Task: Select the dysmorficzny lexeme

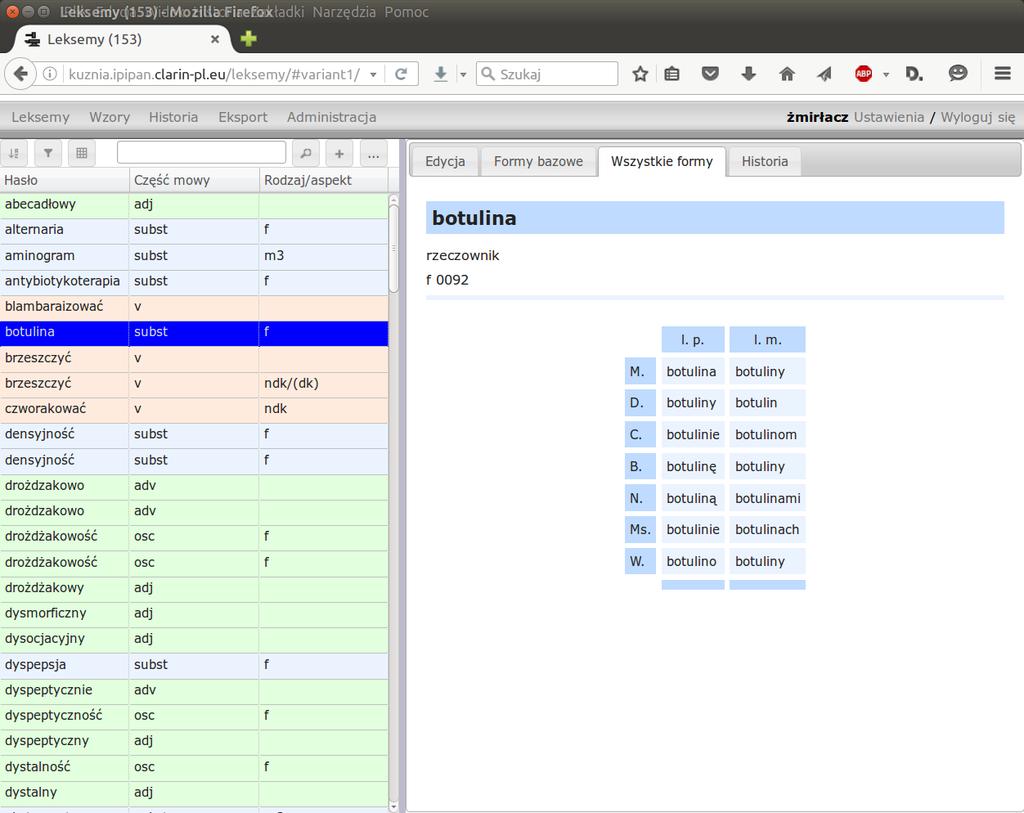Action: pos(194,613)
